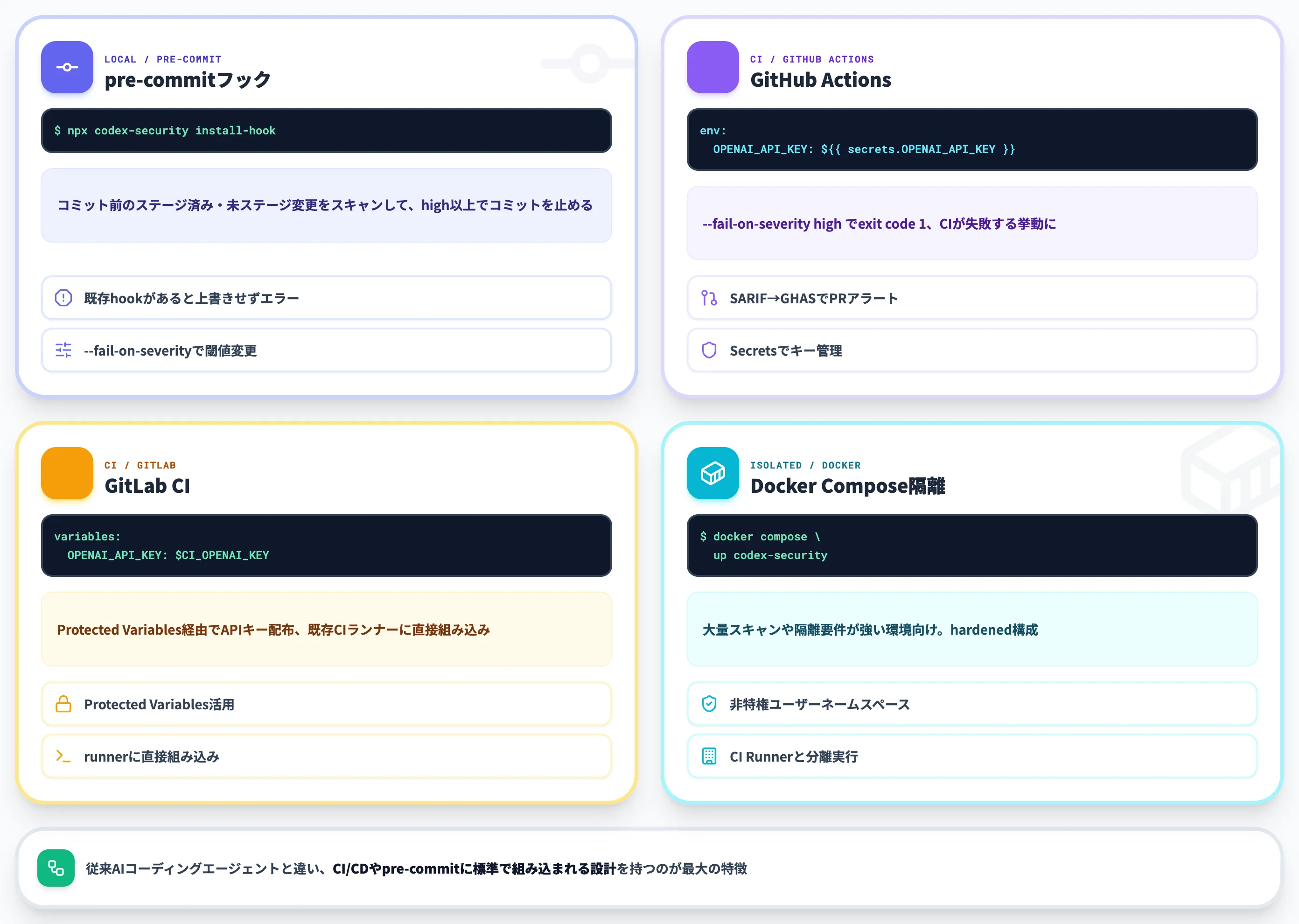1299x924 pixels.
Task: Click the variables: line in GitLab code
Action: pyautogui.click(x=87, y=536)
